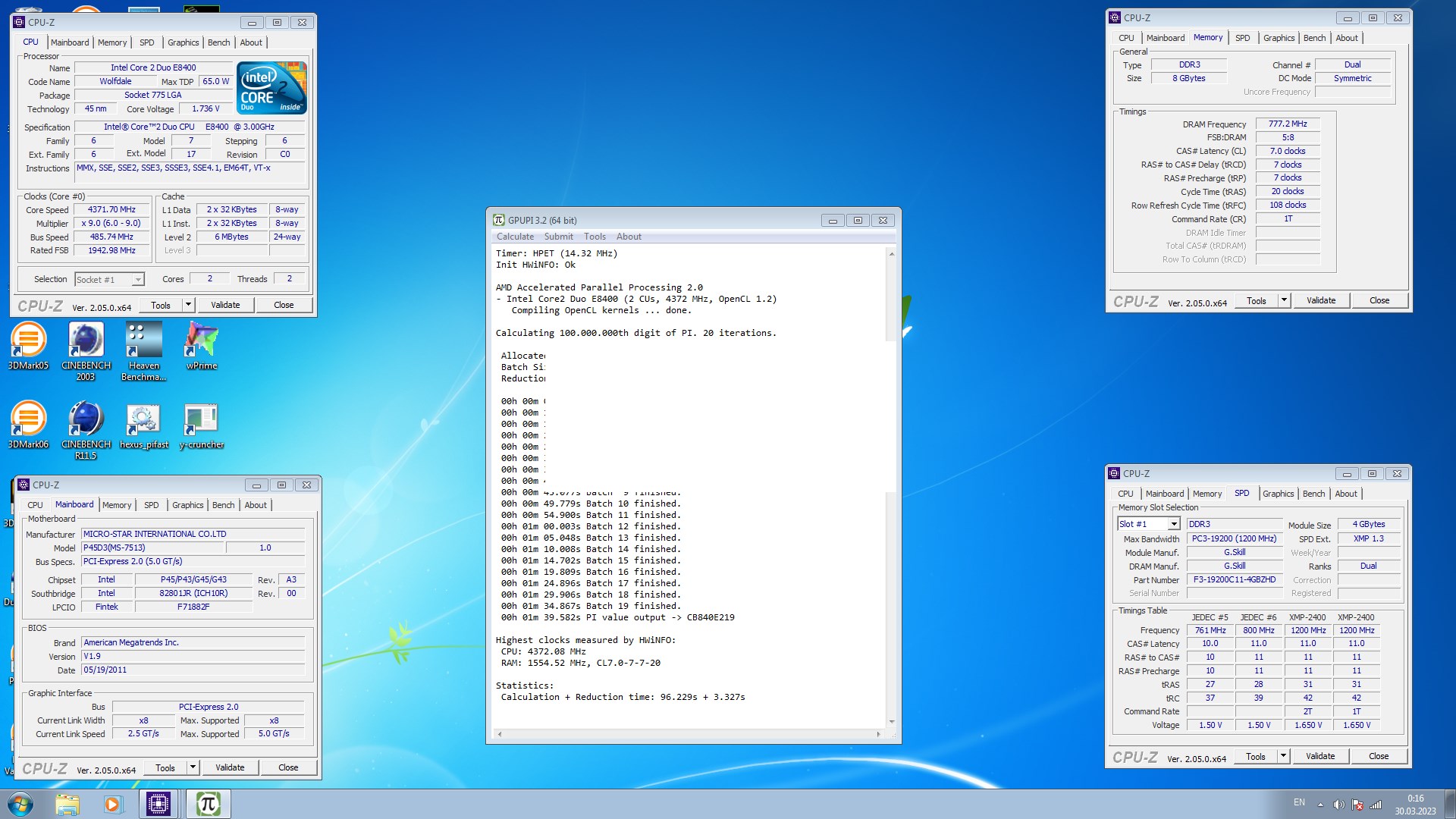Open the 3DMark06 desktop shortcut
This screenshot has width=1456, height=819.
tap(28, 425)
